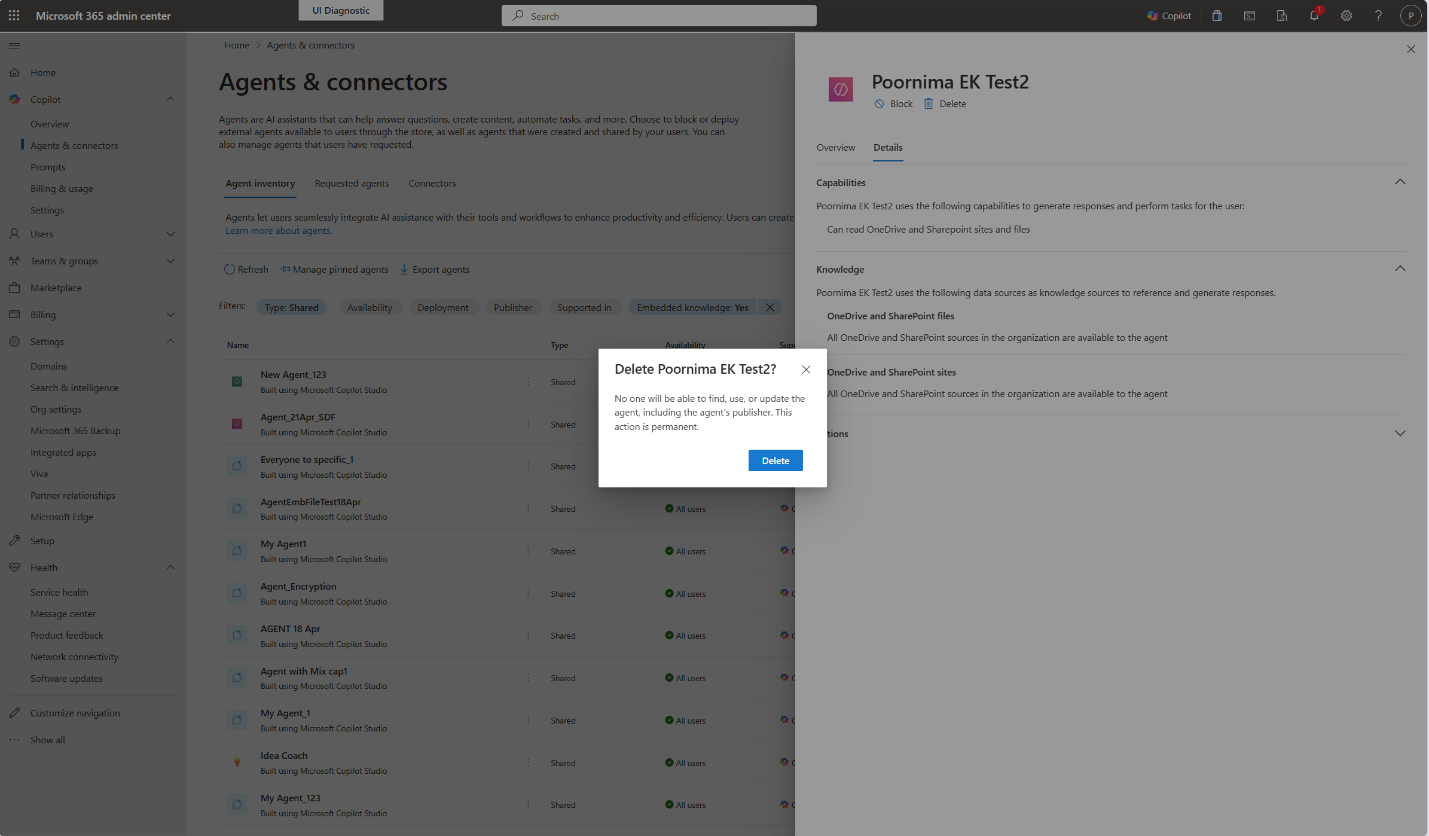Open the Publisher filter
1429x836 pixels.
(x=513, y=307)
